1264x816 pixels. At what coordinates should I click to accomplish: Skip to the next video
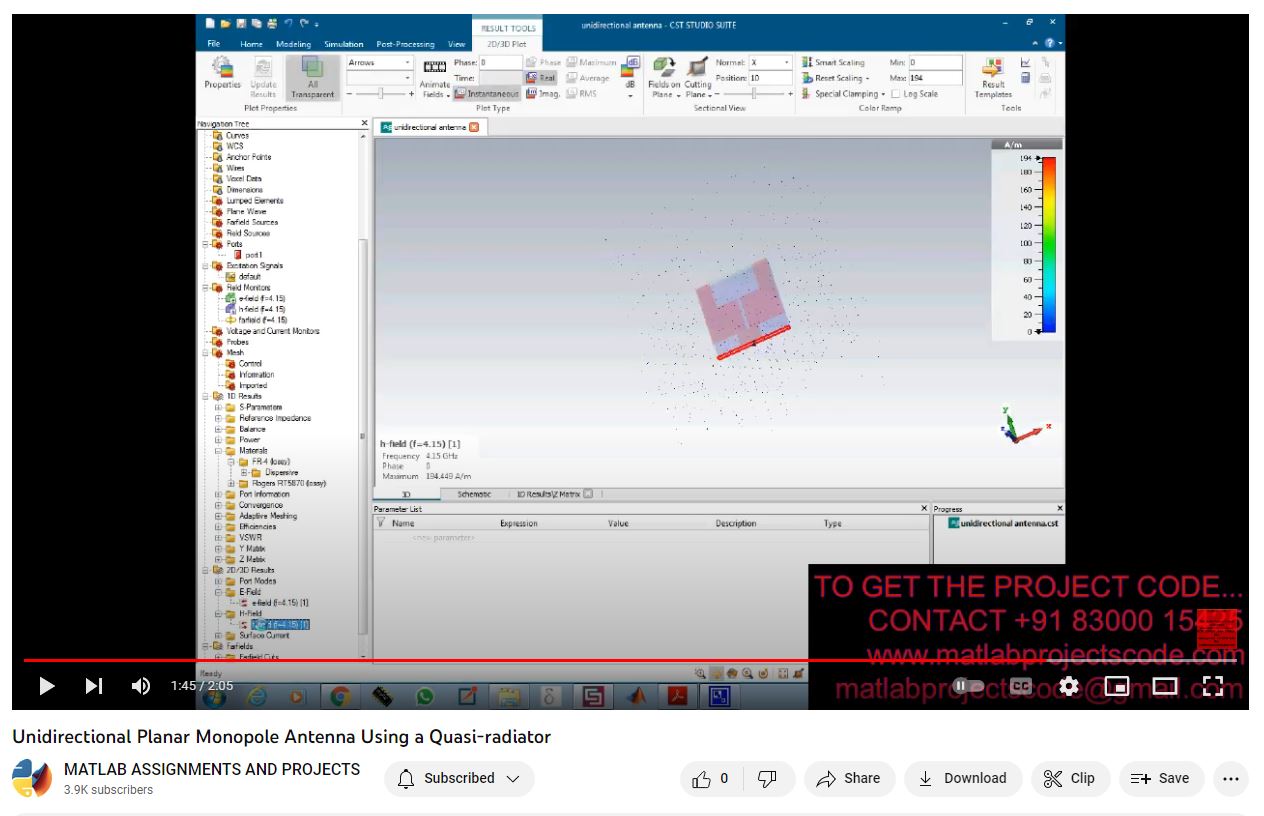(x=94, y=686)
